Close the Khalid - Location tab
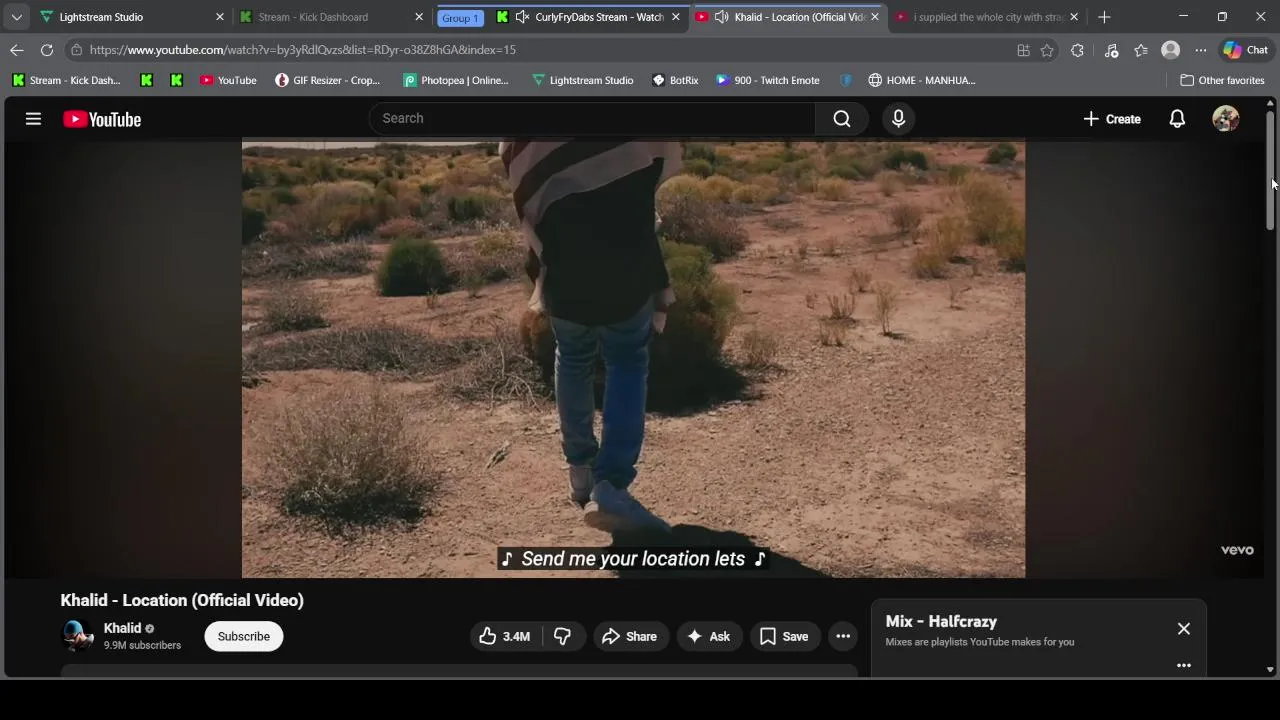The height and width of the screenshot is (720, 1280). point(874,17)
